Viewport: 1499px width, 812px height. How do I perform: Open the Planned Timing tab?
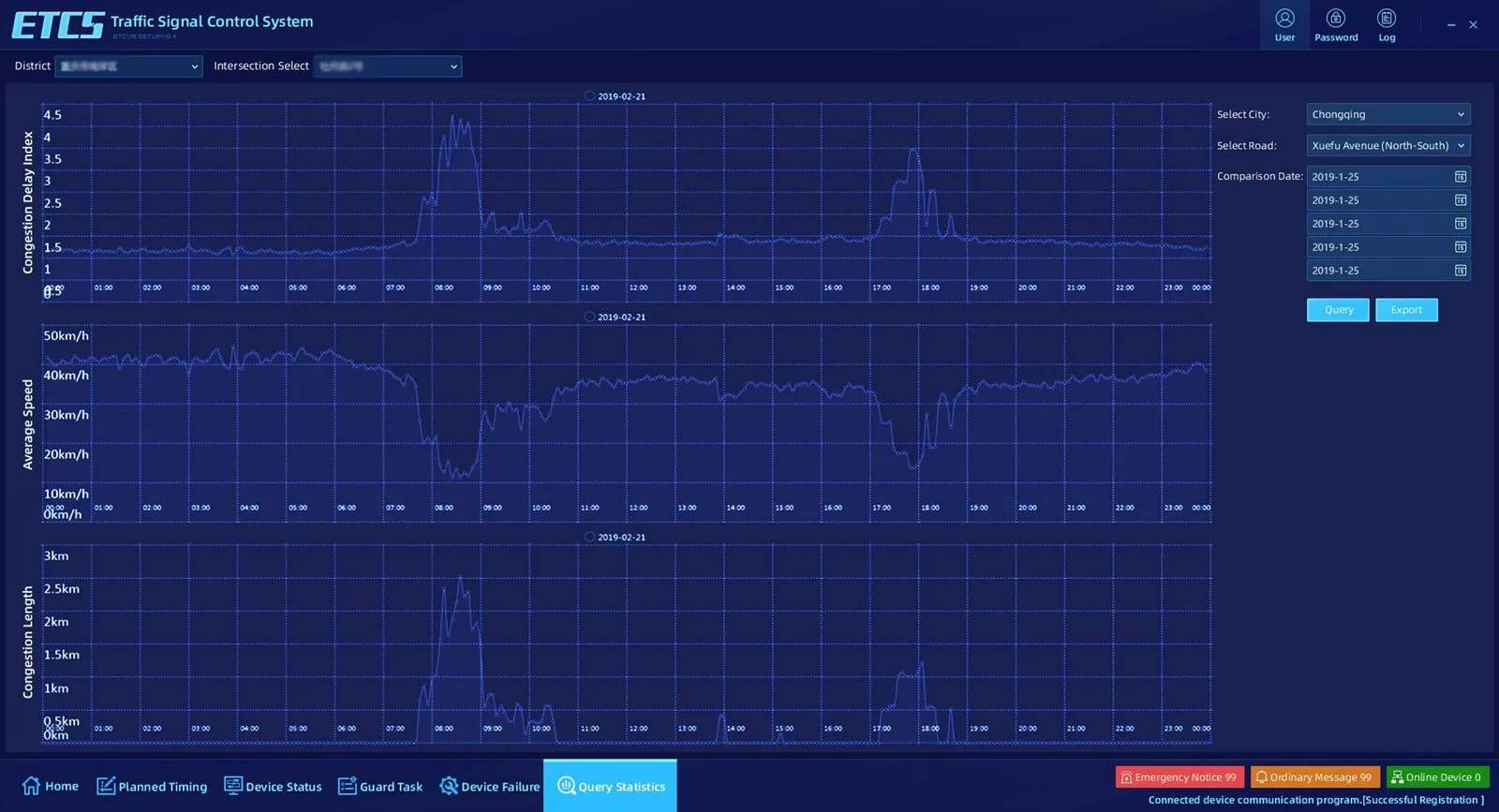coord(152,786)
